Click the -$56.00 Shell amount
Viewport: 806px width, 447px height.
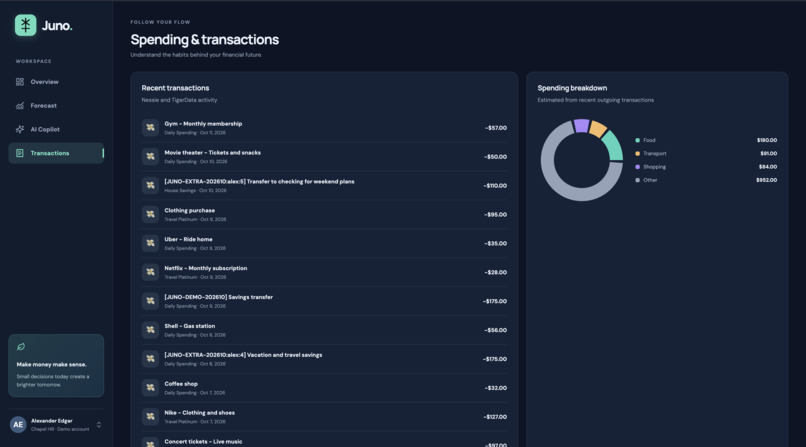496,330
